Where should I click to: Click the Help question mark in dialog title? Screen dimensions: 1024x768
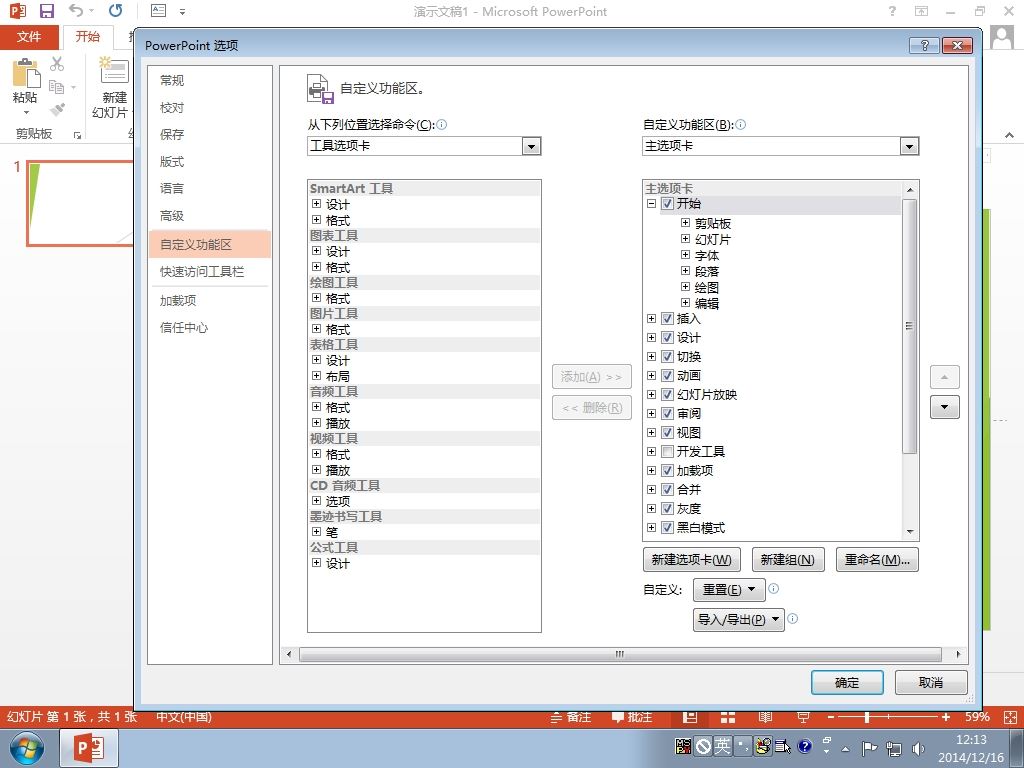(x=925, y=45)
